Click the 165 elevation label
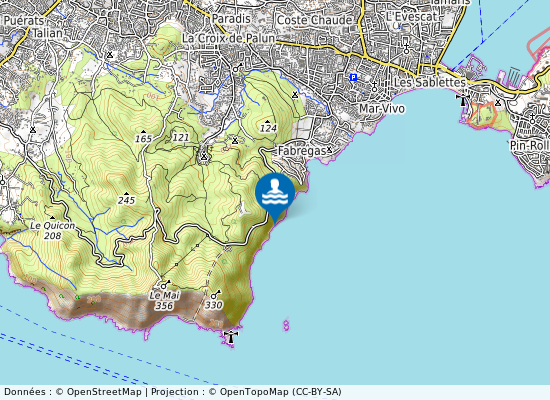 143,139
